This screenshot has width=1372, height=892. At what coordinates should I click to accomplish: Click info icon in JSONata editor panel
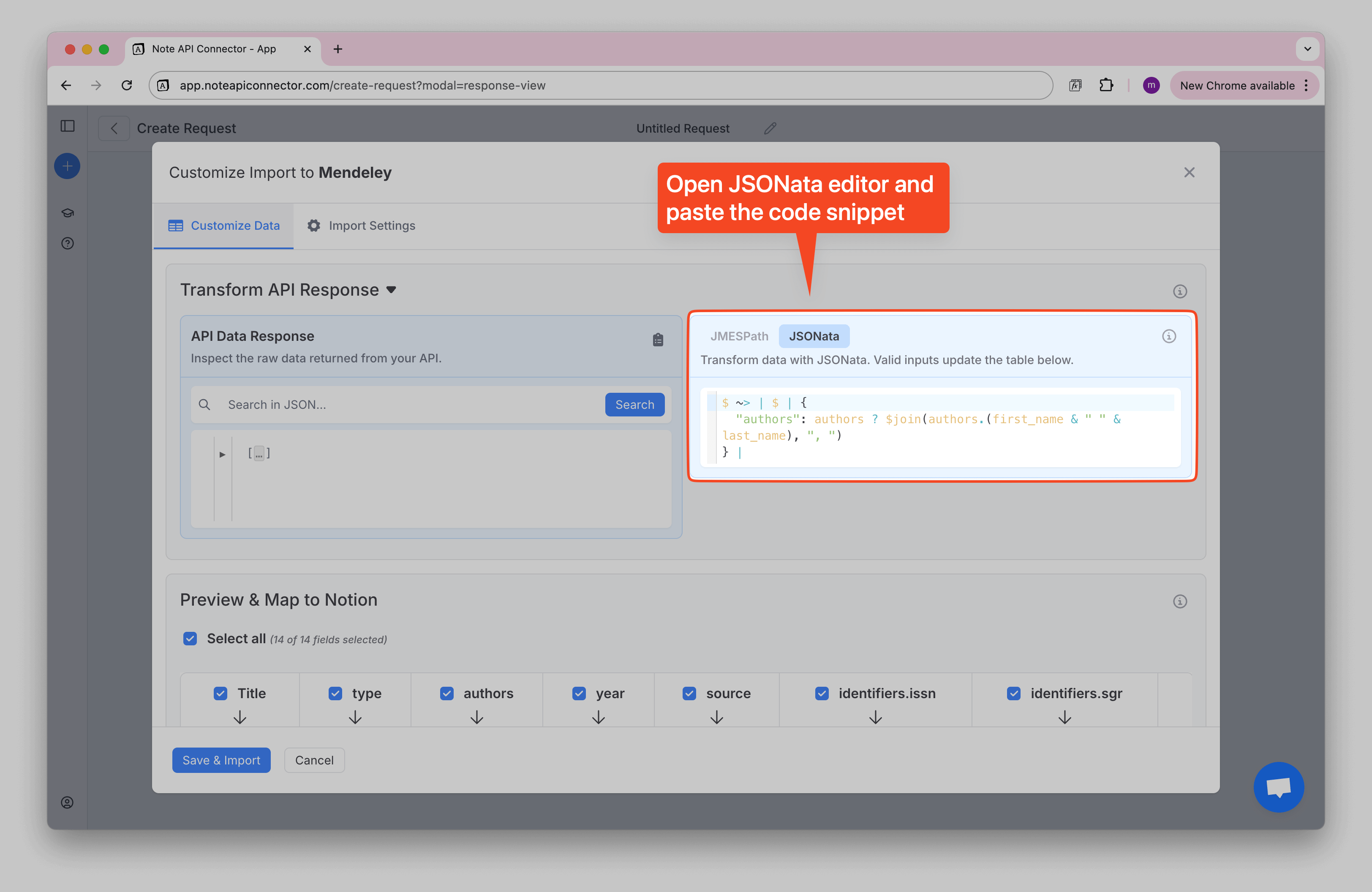[1168, 336]
